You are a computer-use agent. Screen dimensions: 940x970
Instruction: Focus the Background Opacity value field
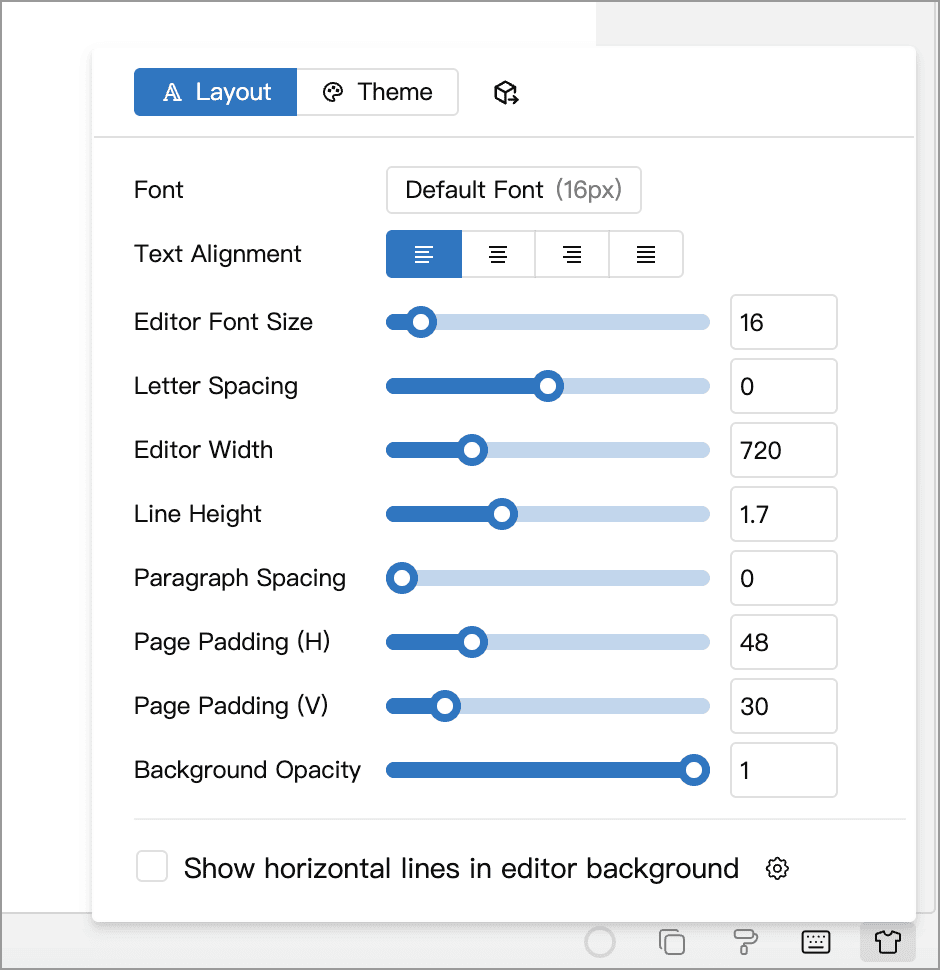784,770
